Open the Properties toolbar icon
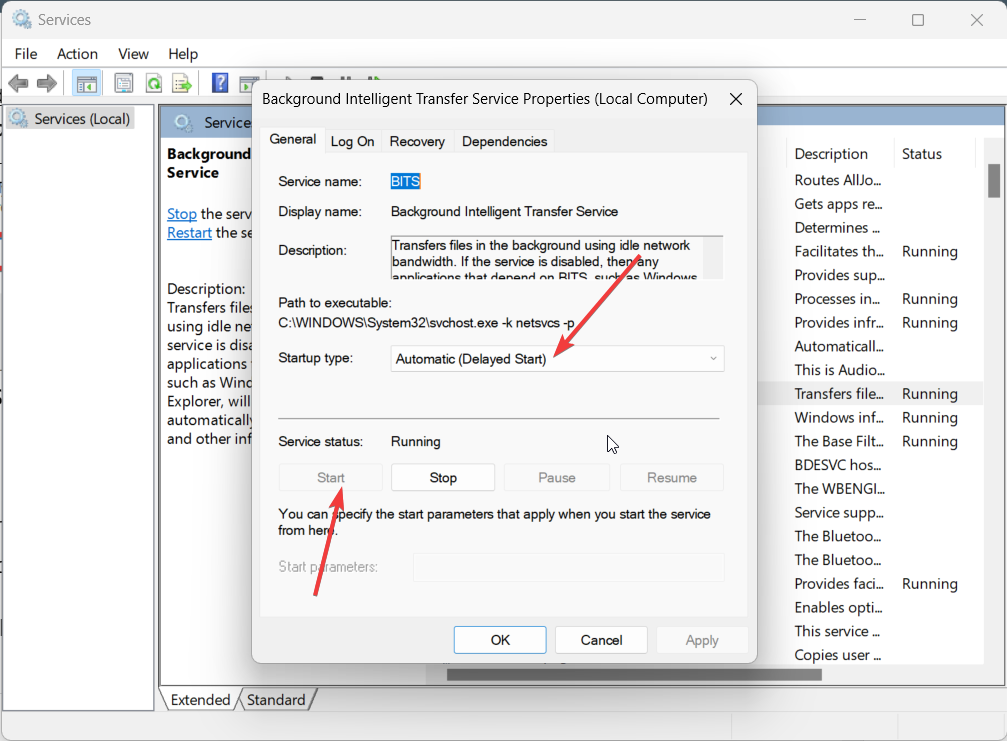Image resolution: width=1007 pixels, height=741 pixels. [123, 83]
